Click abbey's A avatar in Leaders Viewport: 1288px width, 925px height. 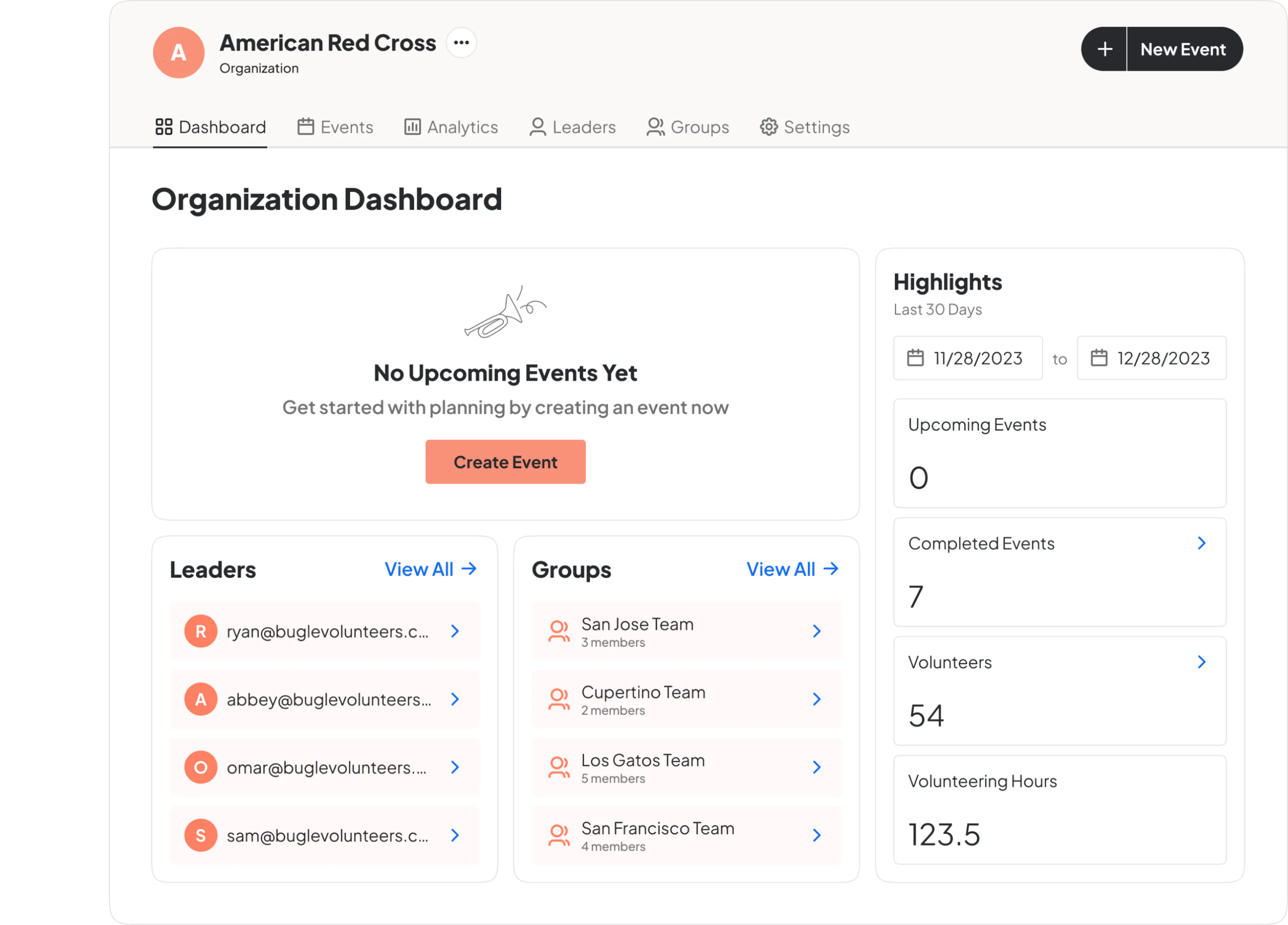201,700
